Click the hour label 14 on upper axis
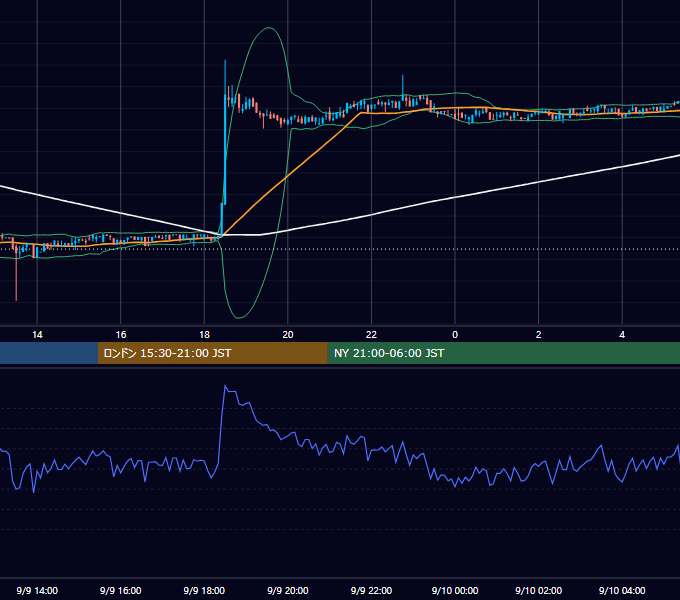 tap(37, 335)
